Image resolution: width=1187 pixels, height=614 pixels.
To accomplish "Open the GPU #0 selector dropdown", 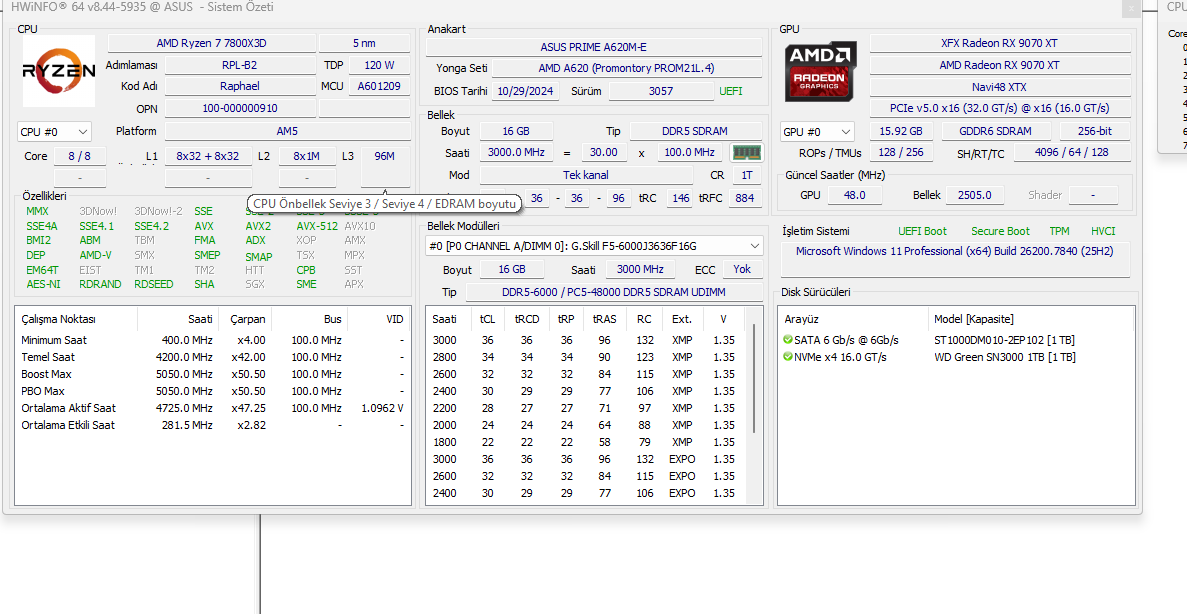I will [817, 132].
